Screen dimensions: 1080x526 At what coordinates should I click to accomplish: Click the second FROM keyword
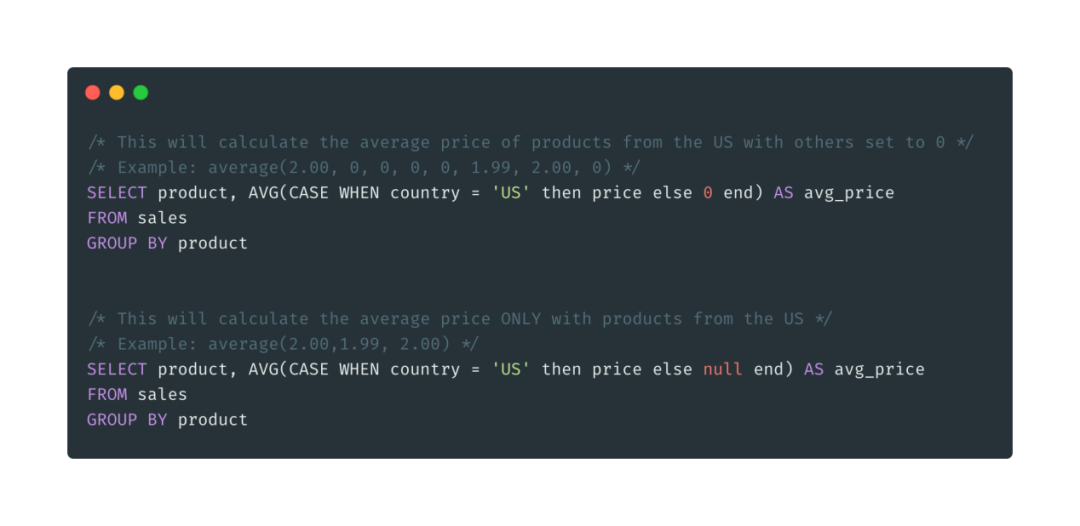pyautogui.click(x=107, y=394)
